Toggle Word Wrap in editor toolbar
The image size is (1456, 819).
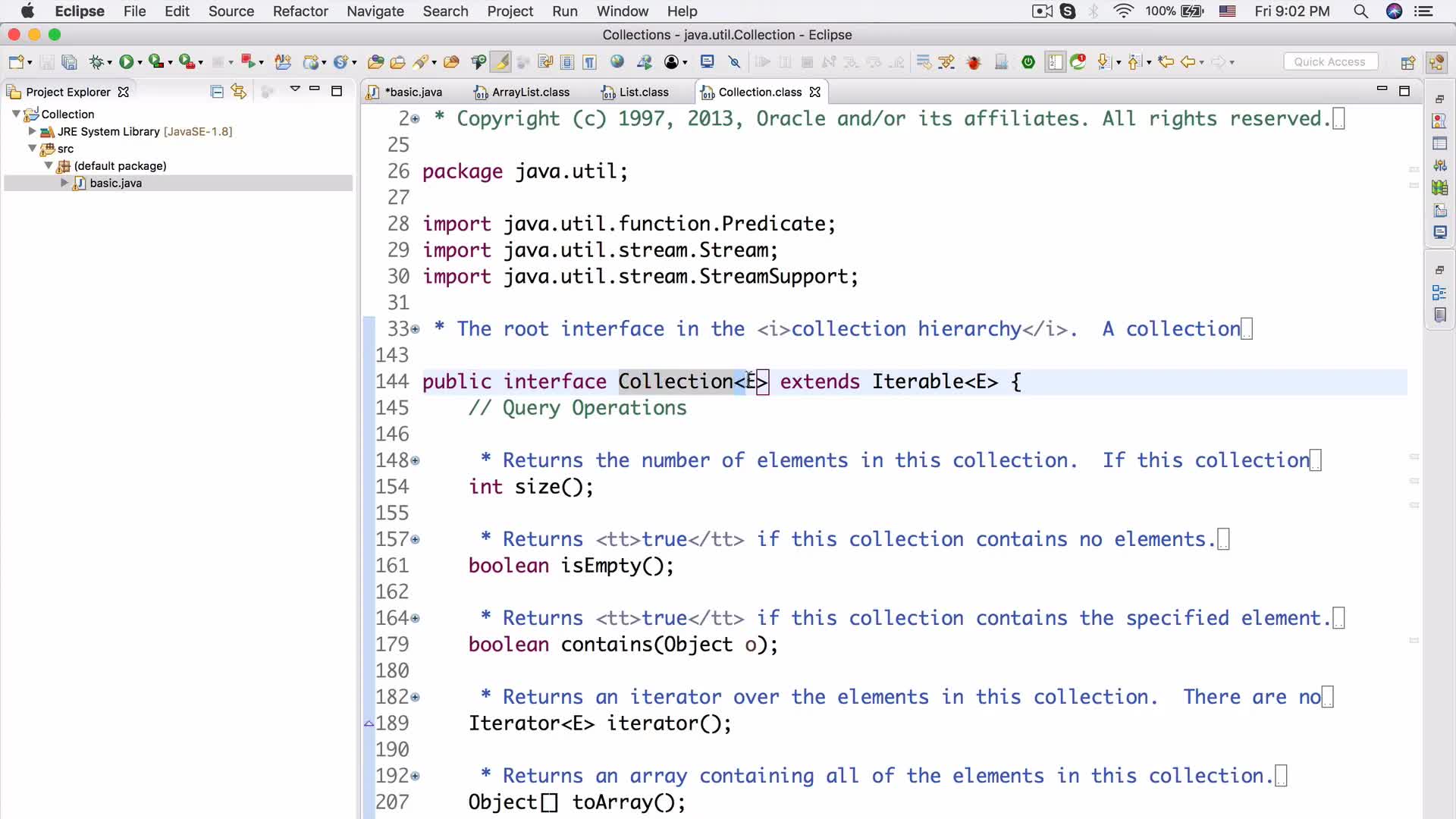pyautogui.click(x=545, y=62)
